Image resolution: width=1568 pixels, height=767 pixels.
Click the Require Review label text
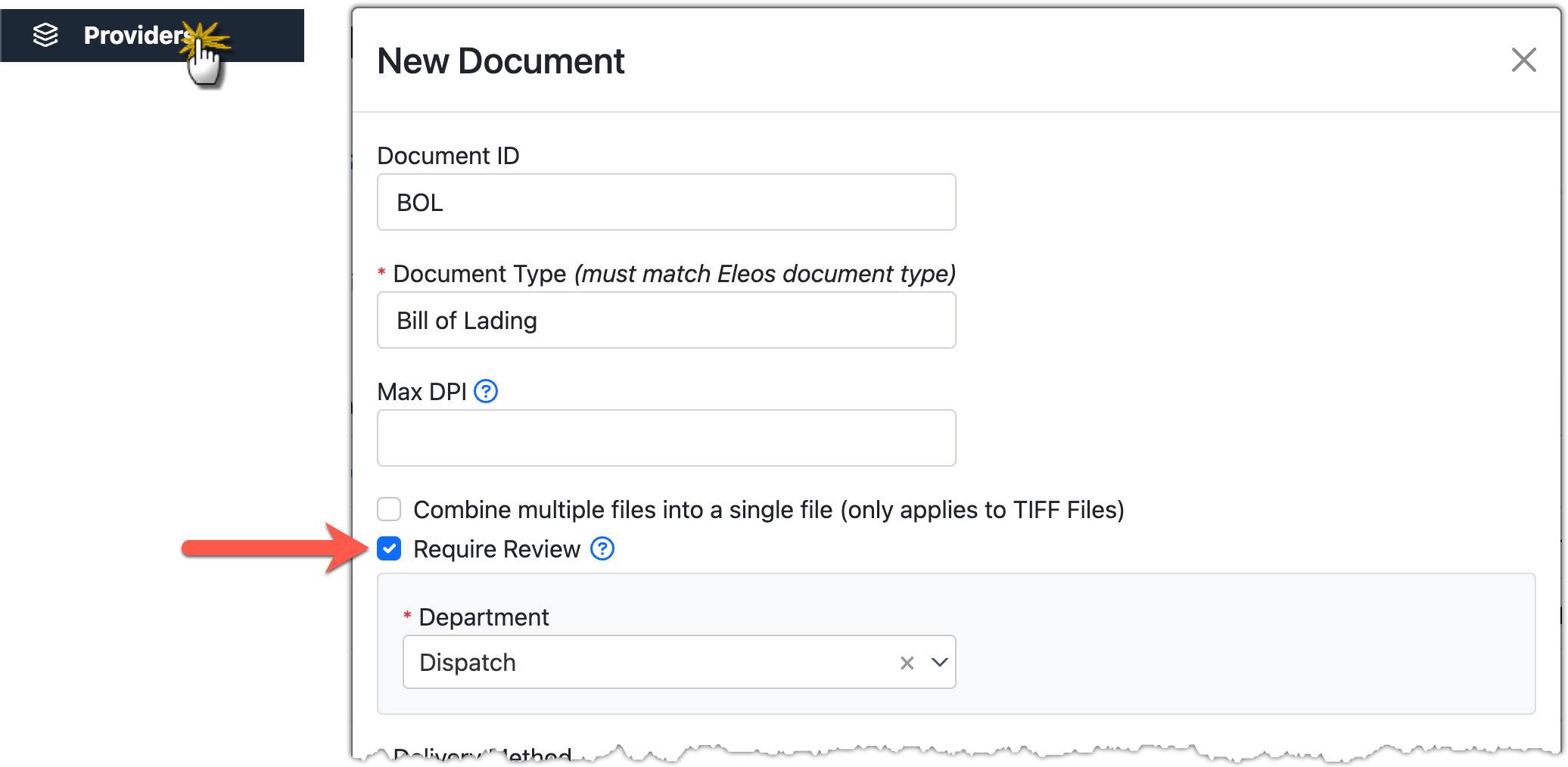[x=496, y=549]
